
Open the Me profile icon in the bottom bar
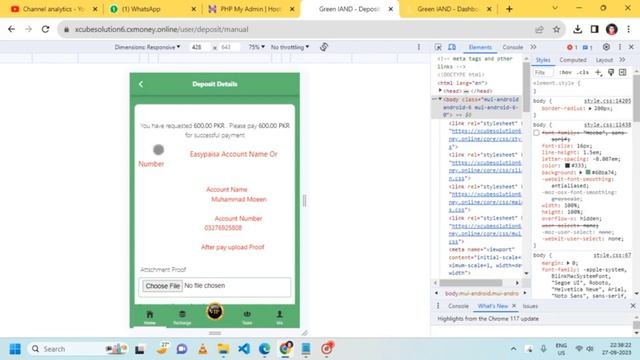pyautogui.click(x=280, y=317)
